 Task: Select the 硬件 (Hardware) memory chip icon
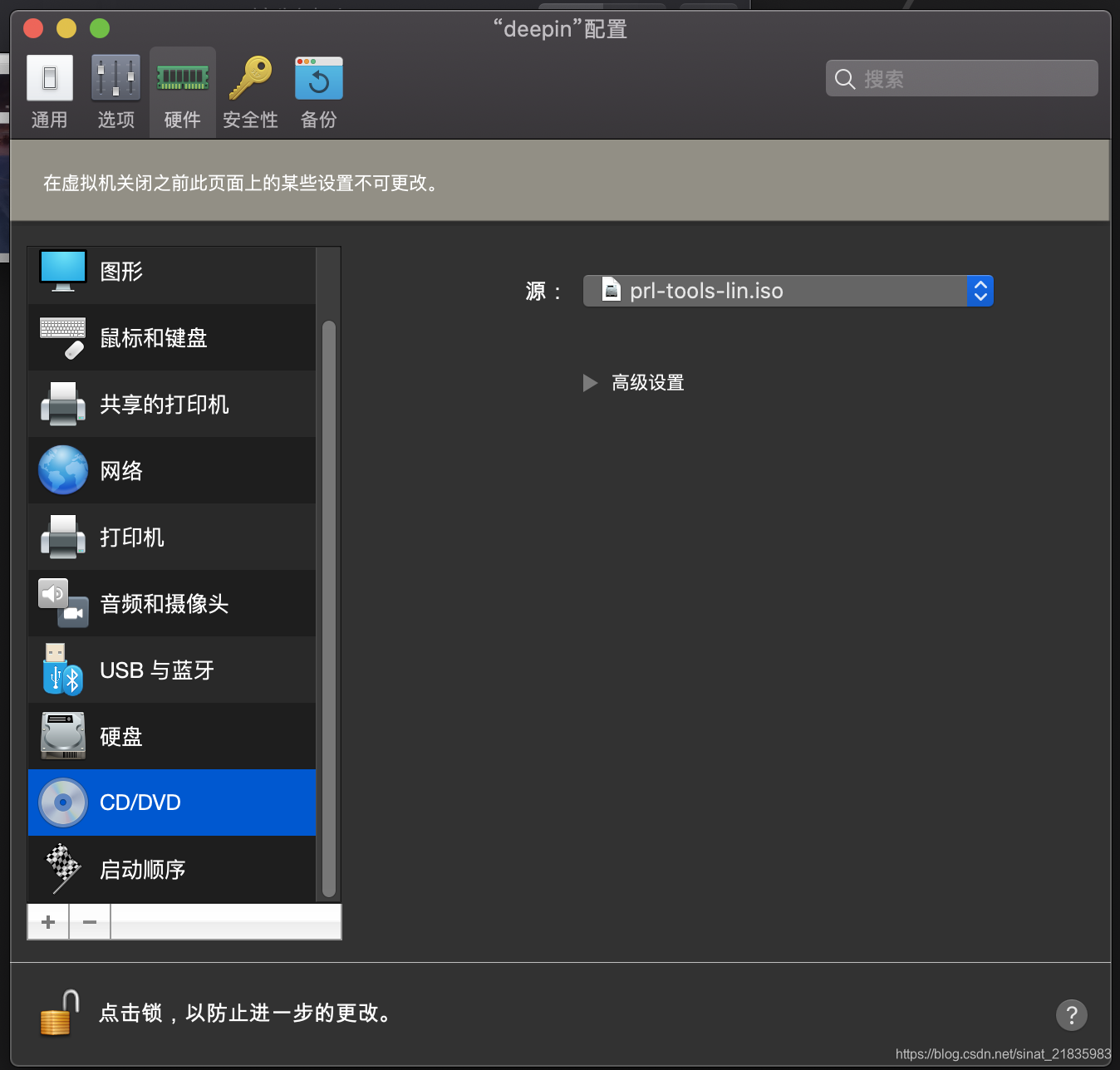click(183, 79)
